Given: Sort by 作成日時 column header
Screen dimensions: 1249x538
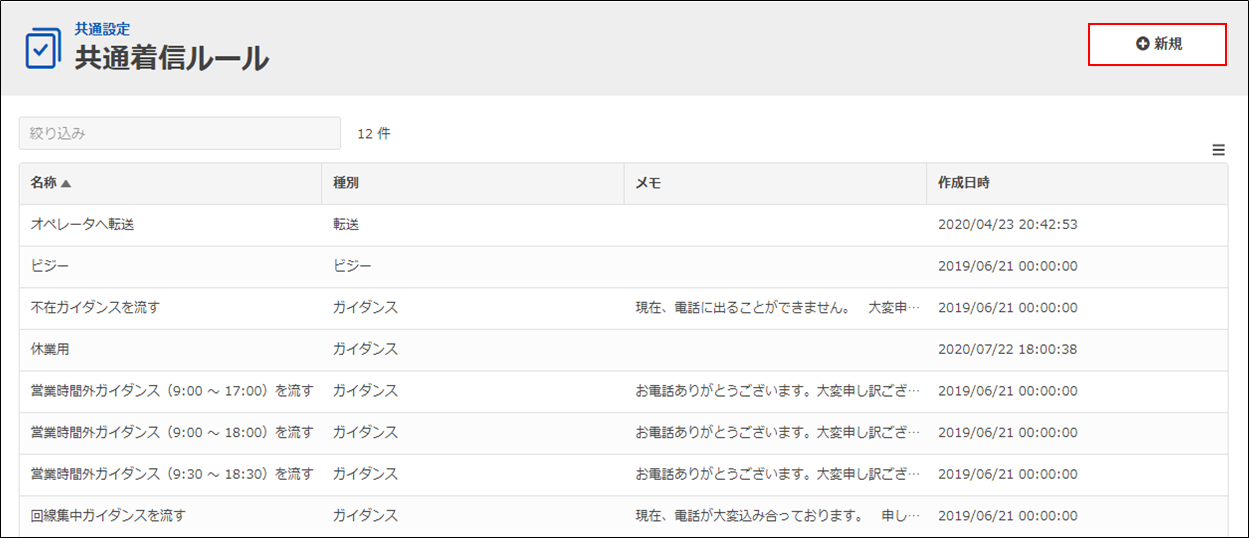Looking at the screenshot, I should coord(963,183).
